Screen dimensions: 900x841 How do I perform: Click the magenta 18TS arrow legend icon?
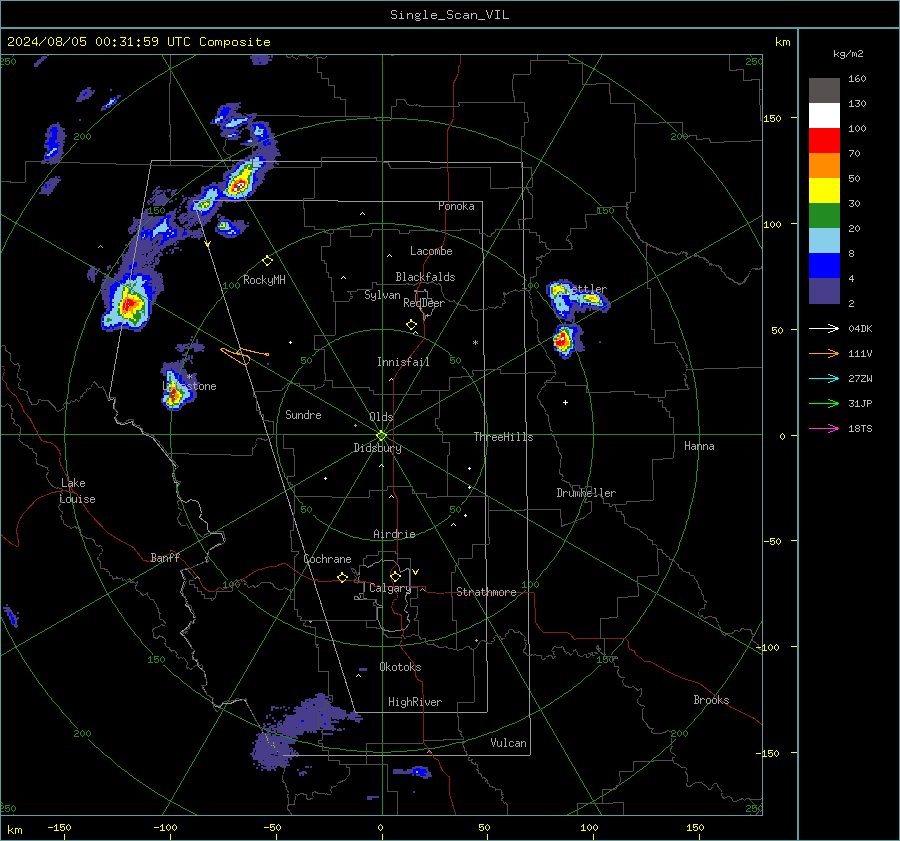pyautogui.click(x=824, y=428)
